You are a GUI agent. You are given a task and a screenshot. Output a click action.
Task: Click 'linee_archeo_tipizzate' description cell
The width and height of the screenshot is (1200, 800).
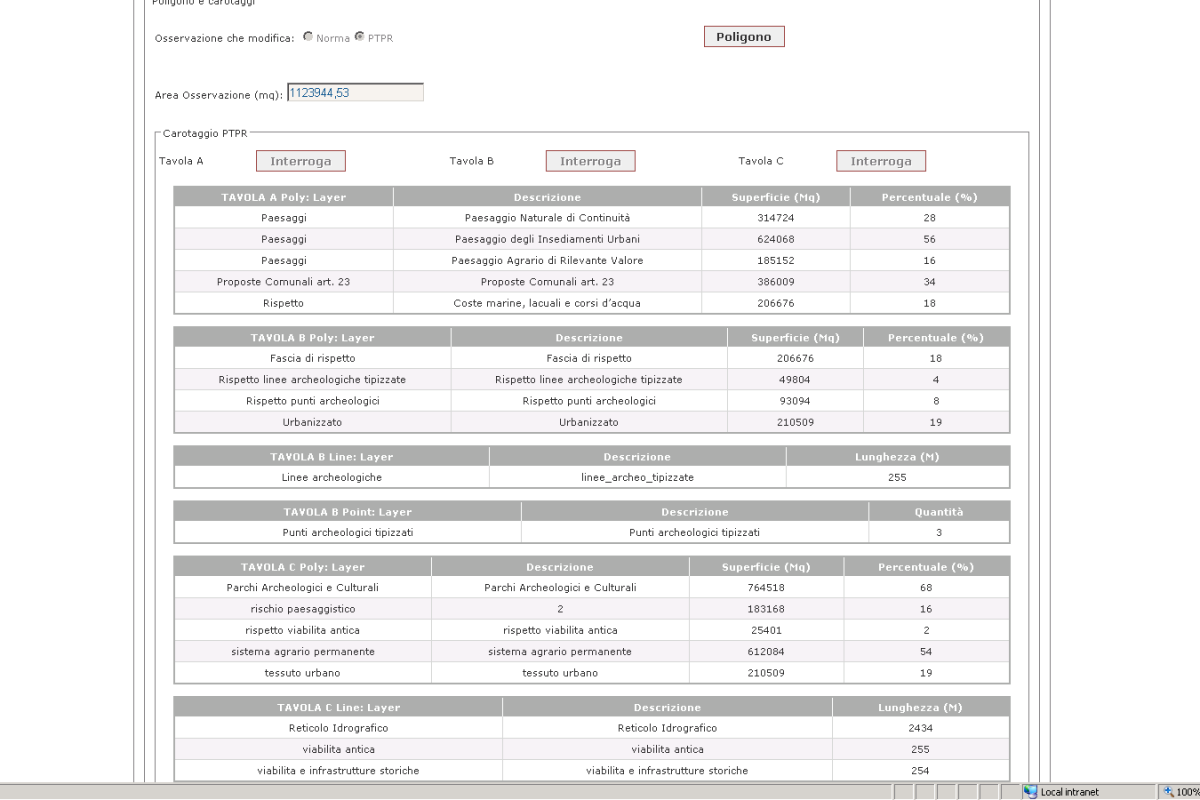pyautogui.click(x=637, y=478)
